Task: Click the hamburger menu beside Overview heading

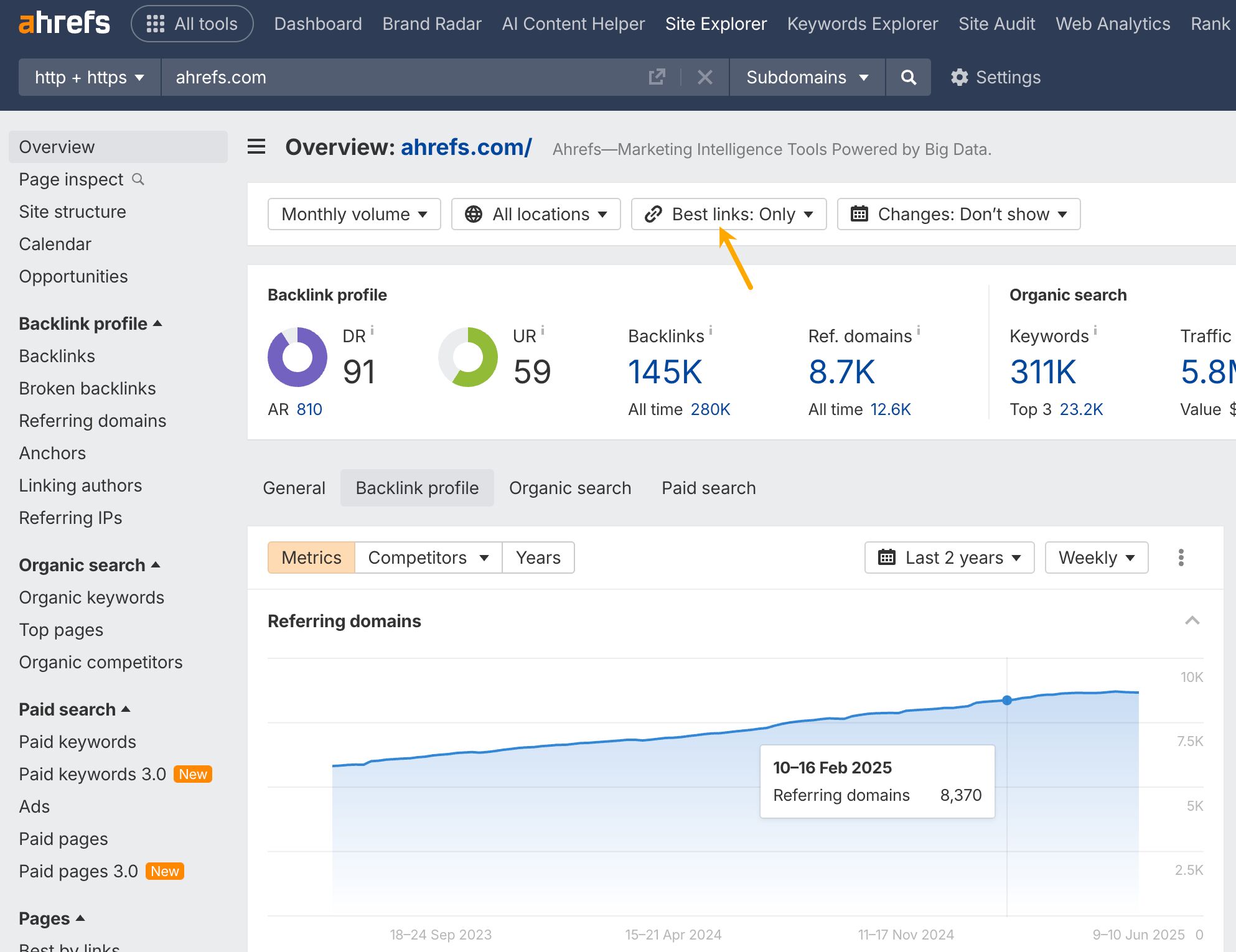Action: [x=256, y=147]
